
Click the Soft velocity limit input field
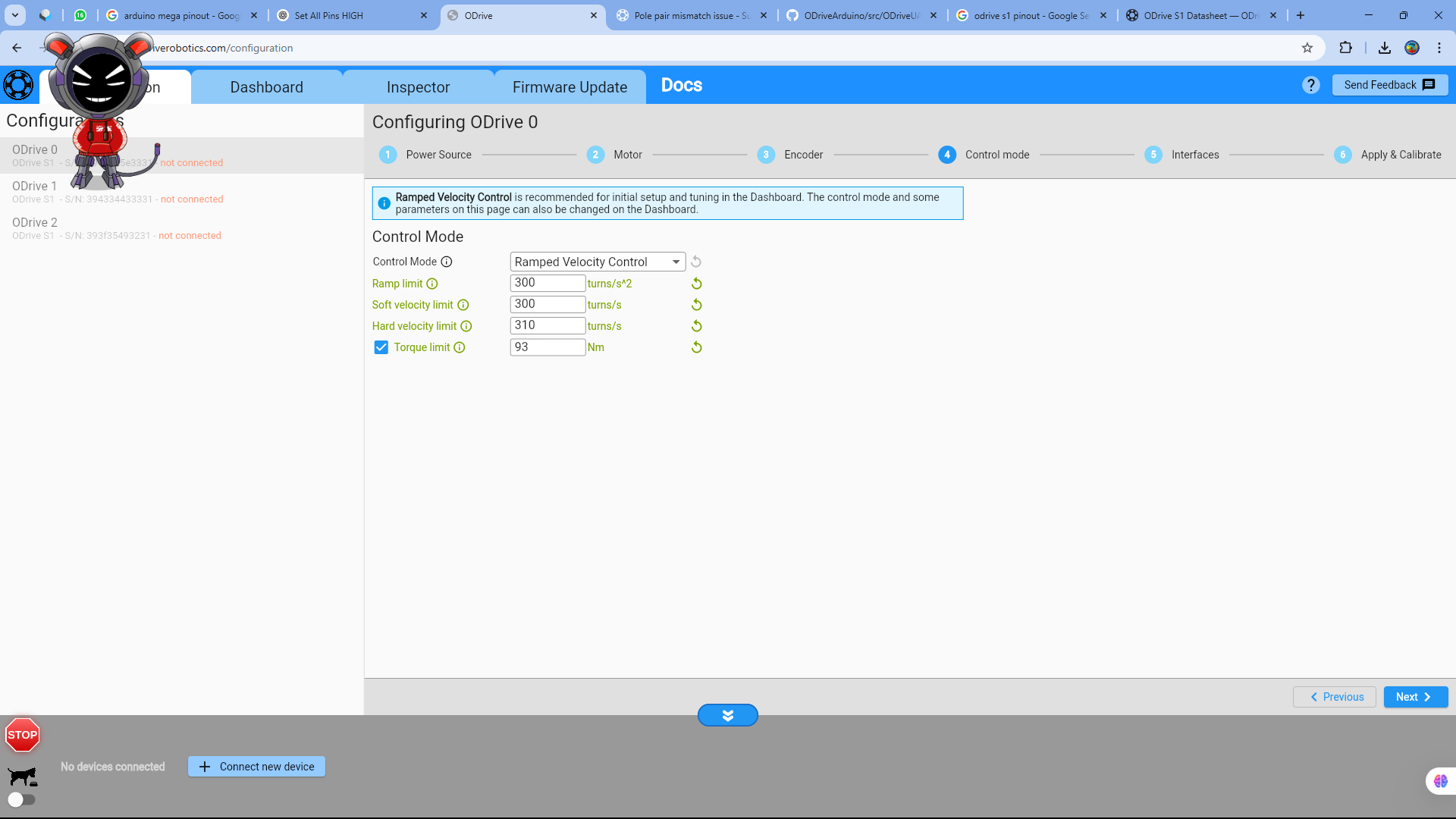point(548,304)
